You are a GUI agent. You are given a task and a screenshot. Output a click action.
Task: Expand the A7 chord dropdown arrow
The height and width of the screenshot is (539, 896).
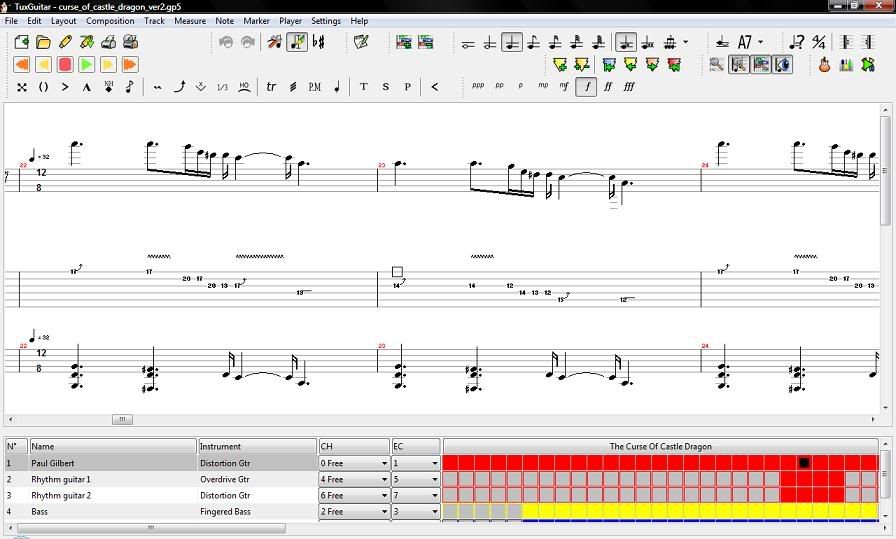[x=761, y=42]
